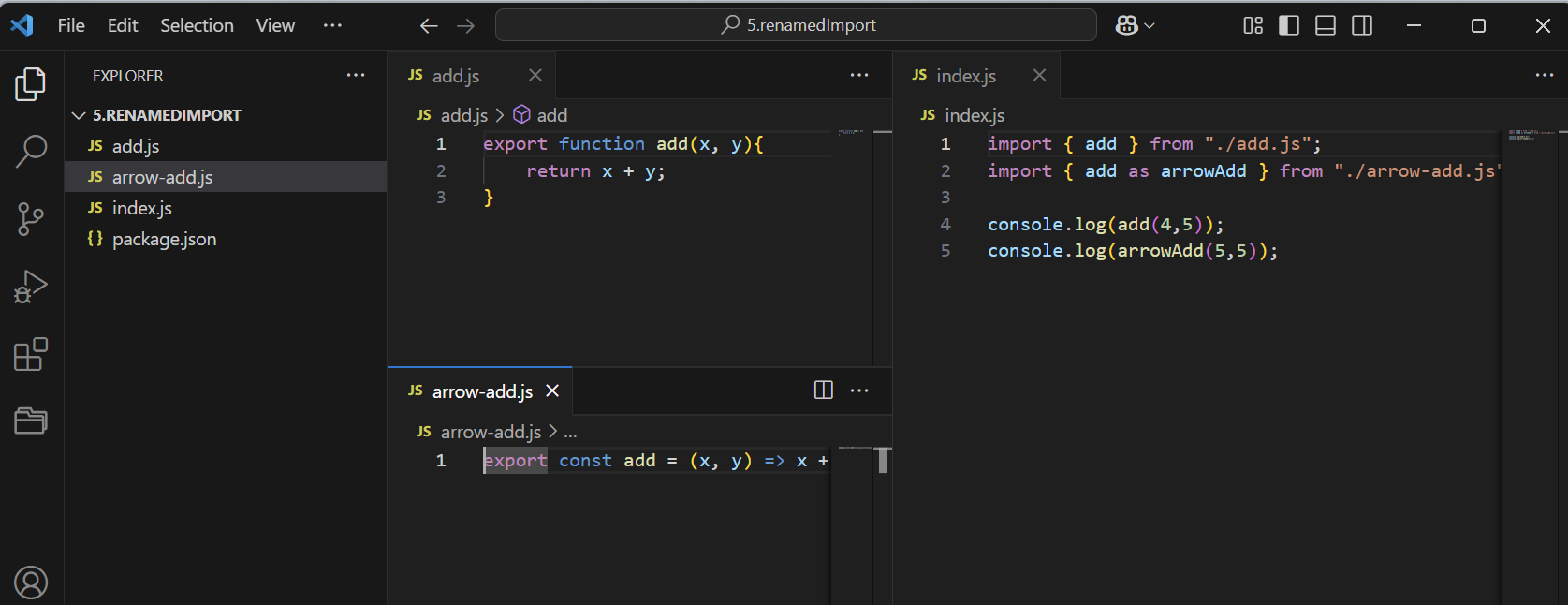The image size is (1568, 605).
Task: Click the breadcrumb ellipsis after arrow-add.js
Action: point(570,433)
